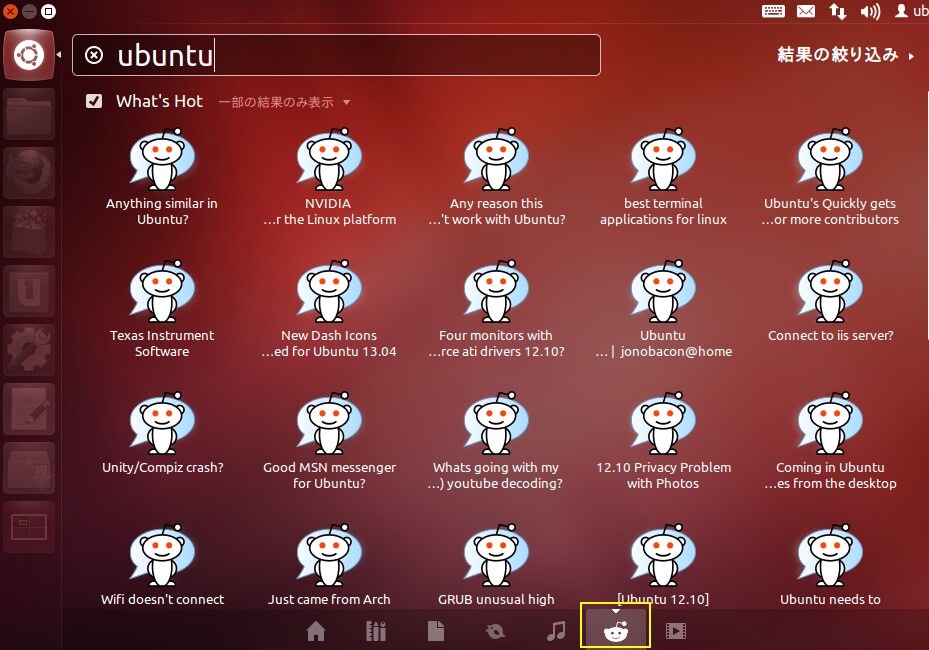The width and height of the screenshot is (929, 650).
Task: Open the user session menu
Action: tap(911, 11)
